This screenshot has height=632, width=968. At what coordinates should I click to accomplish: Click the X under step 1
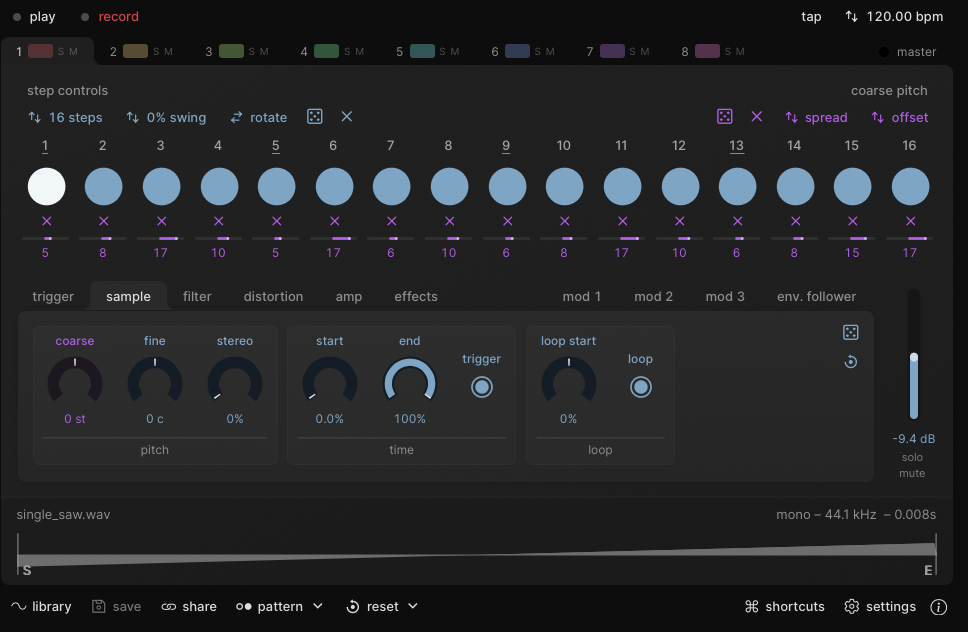(46, 221)
